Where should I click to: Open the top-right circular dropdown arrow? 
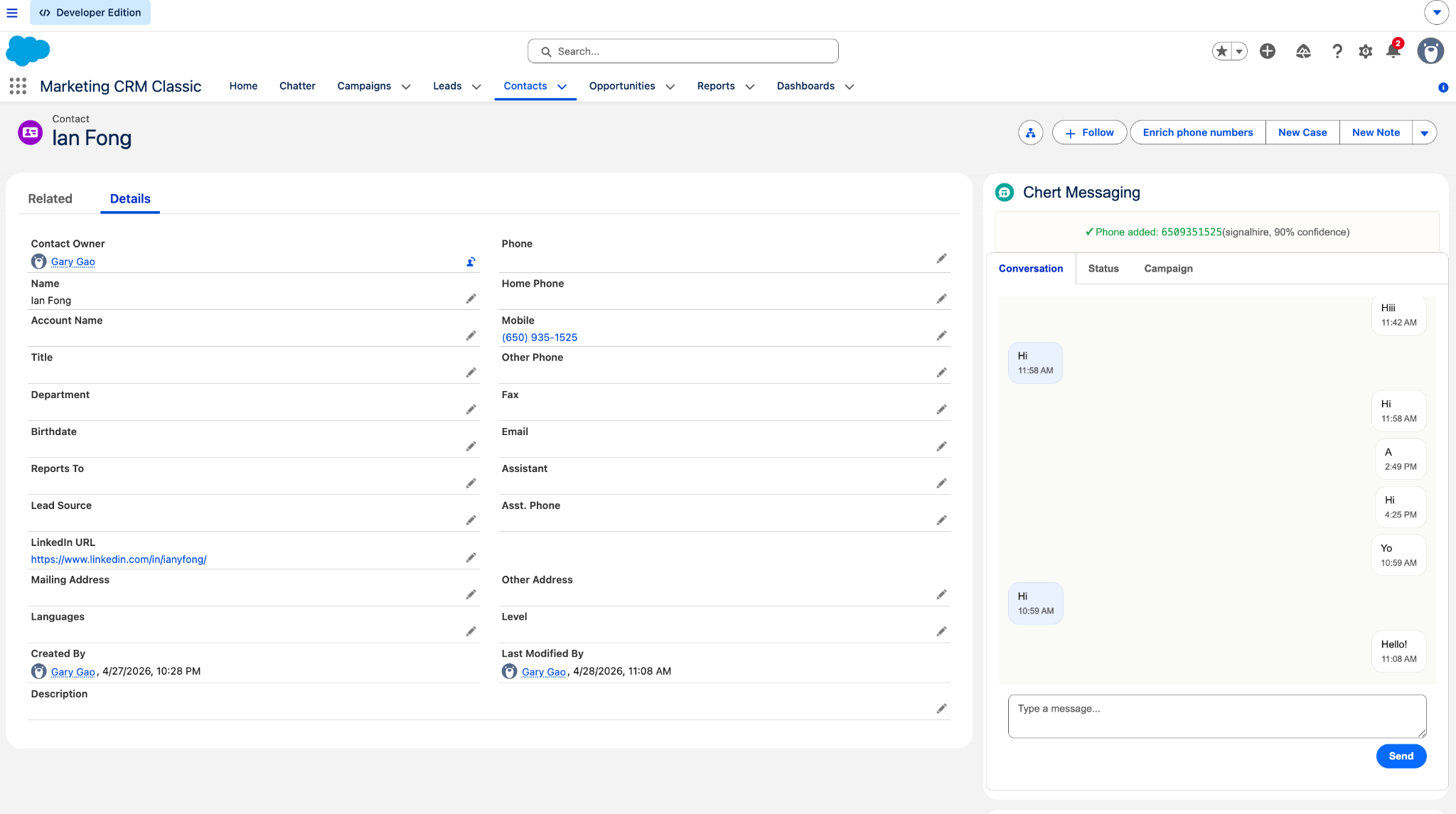click(1437, 13)
